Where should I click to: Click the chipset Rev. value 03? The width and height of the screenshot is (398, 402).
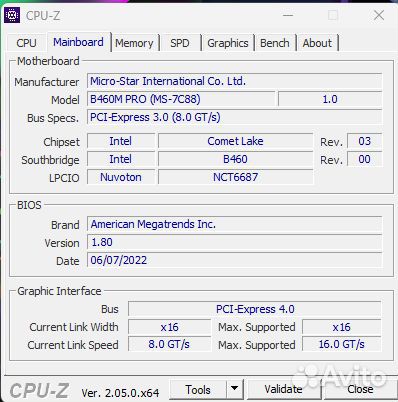click(364, 141)
